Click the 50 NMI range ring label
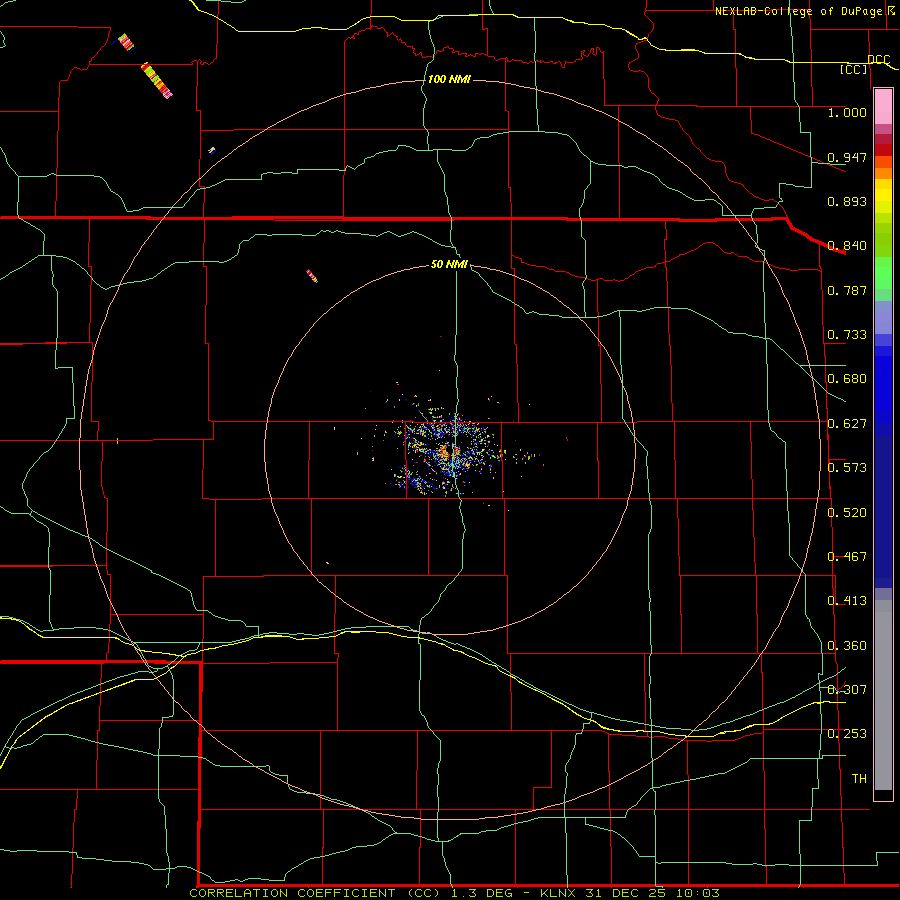The height and width of the screenshot is (900, 900). [449, 264]
